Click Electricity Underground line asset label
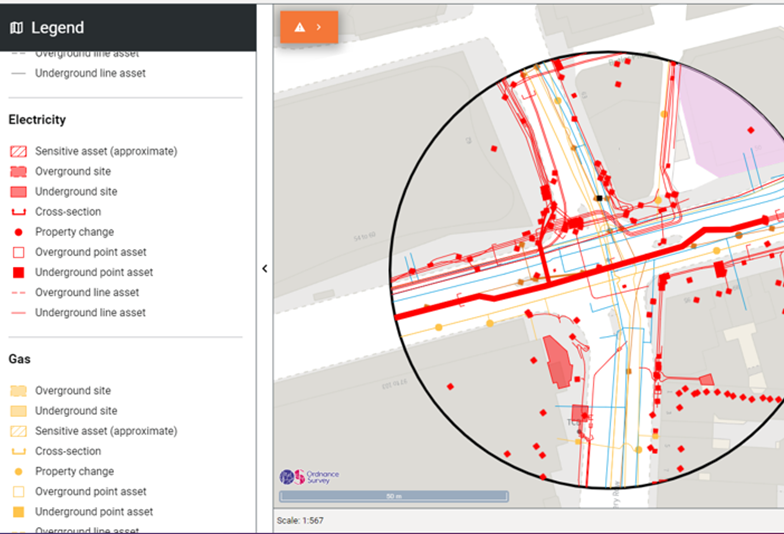The image size is (784, 534). (90, 313)
